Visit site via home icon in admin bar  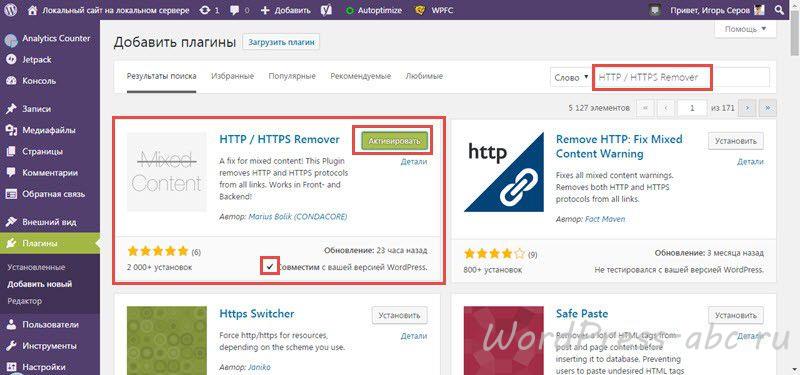(x=32, y=10)
